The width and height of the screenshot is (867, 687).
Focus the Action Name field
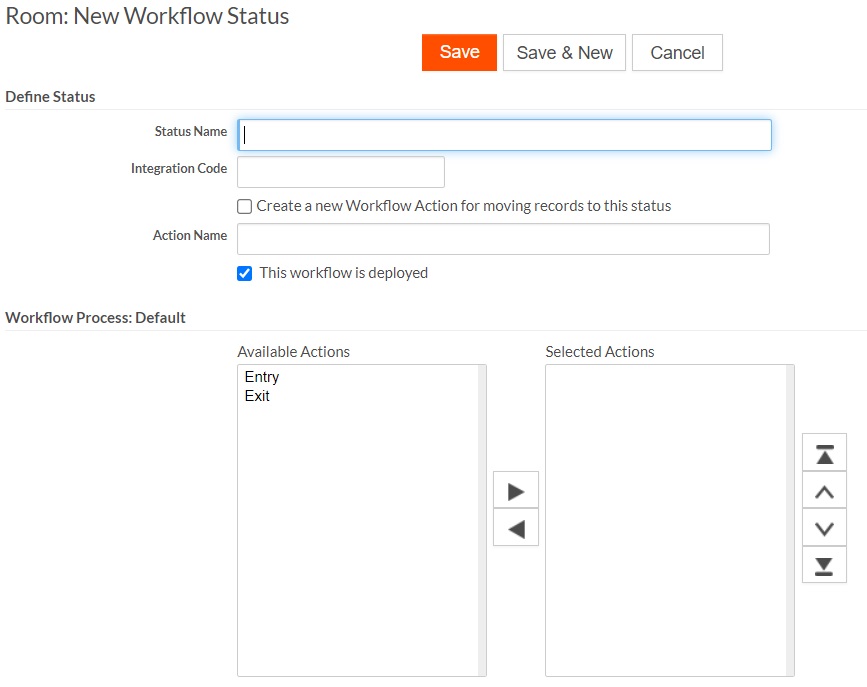[503, 239]
